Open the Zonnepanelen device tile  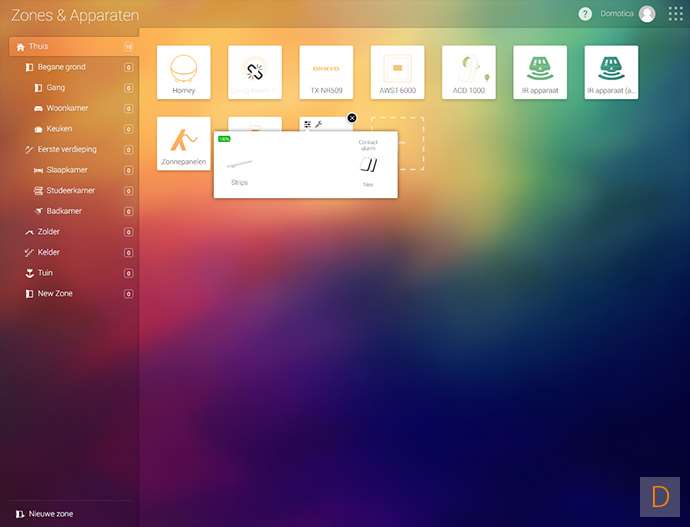coord(184,143)
